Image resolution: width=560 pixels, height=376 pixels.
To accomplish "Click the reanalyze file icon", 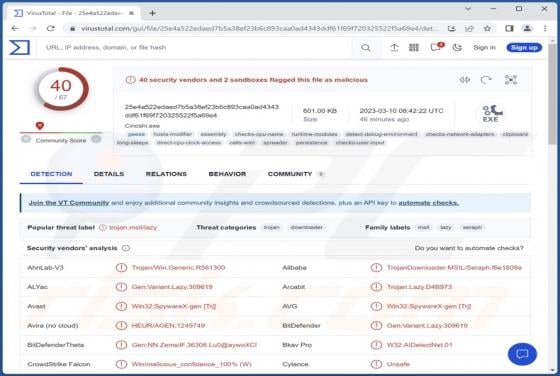I will coord(486,80).
